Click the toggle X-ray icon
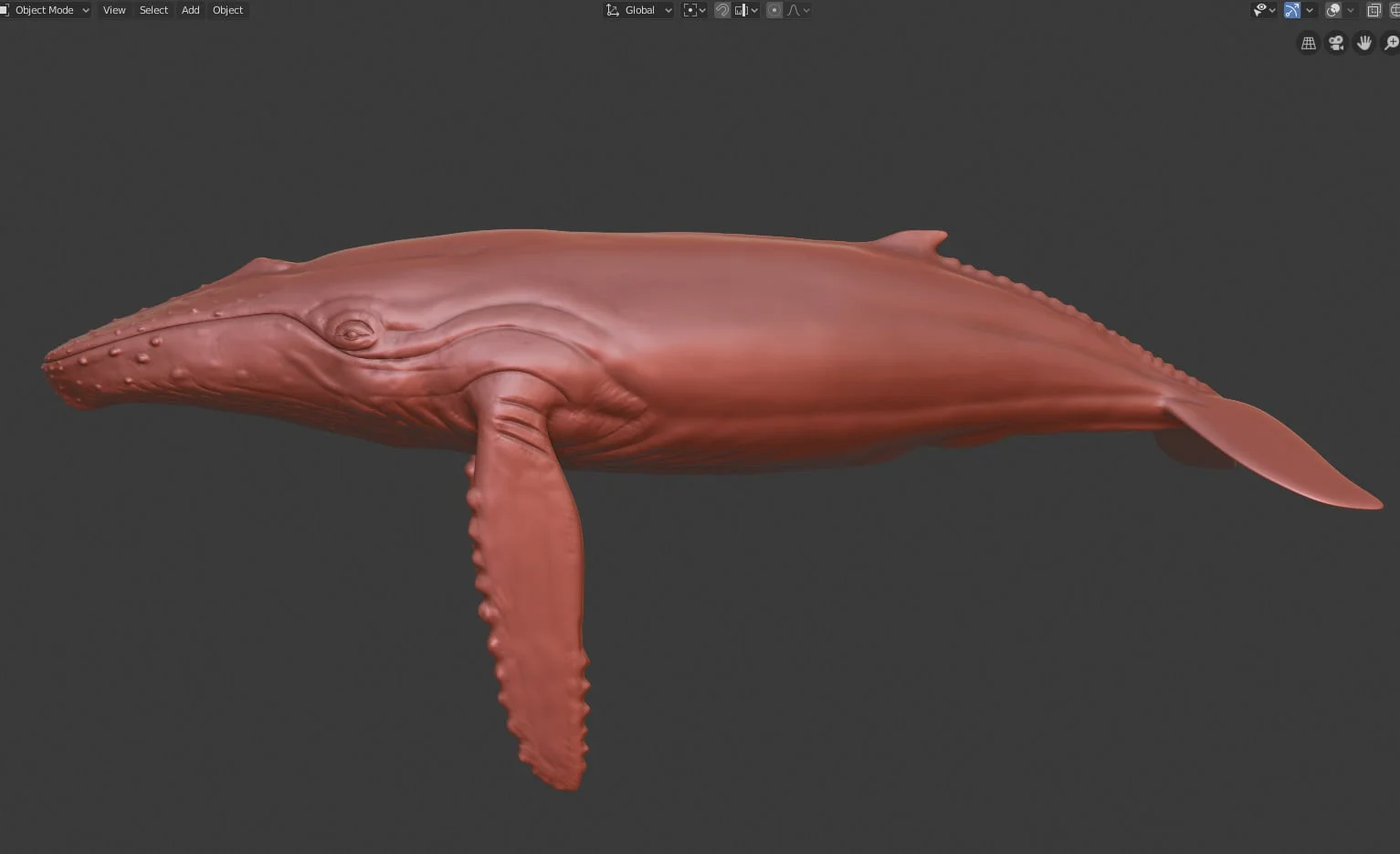The image size is (1400, 854). (1374, 10)
